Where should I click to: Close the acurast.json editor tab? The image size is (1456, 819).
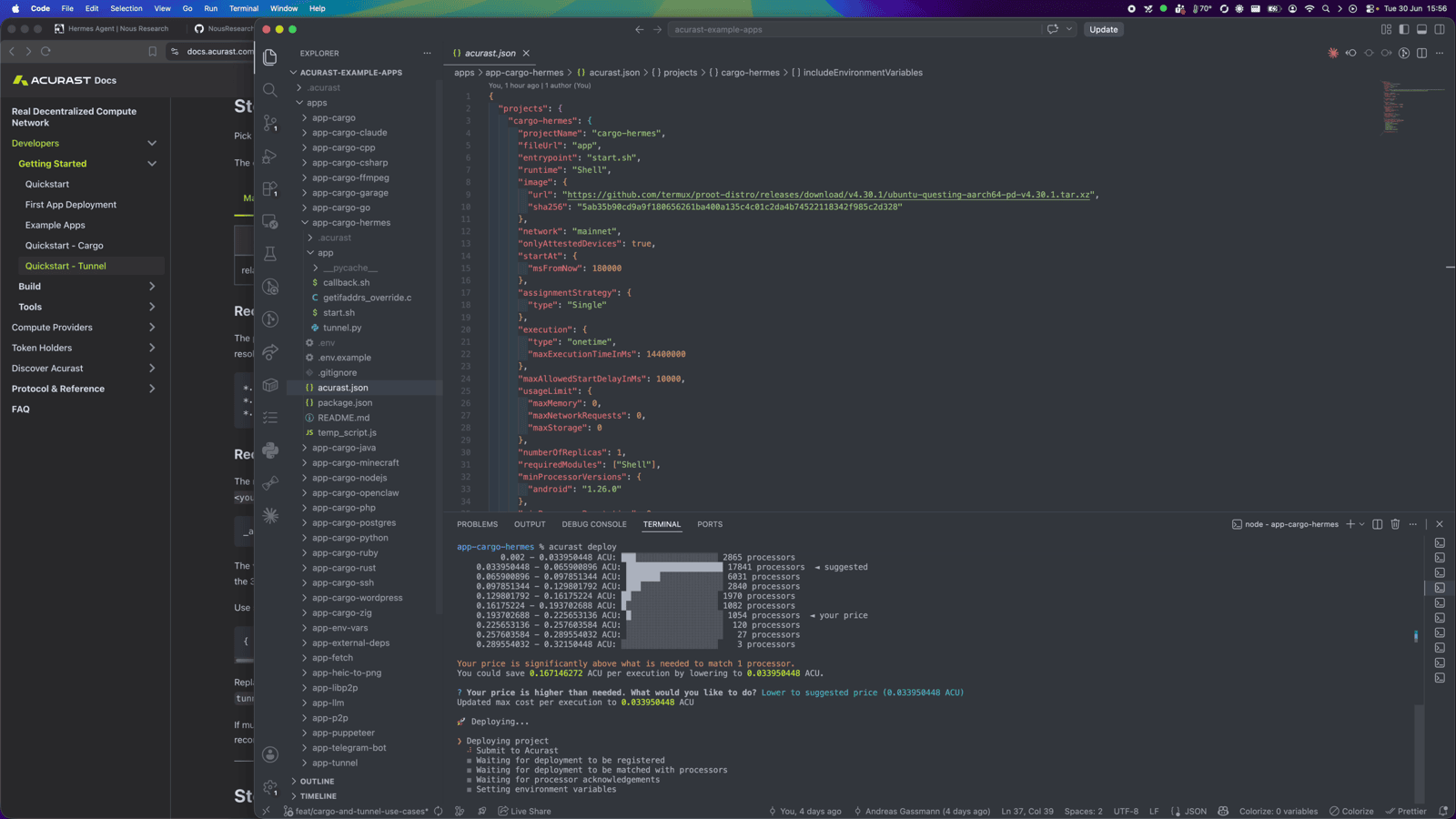pyautogui.click(x=526, y=53)
